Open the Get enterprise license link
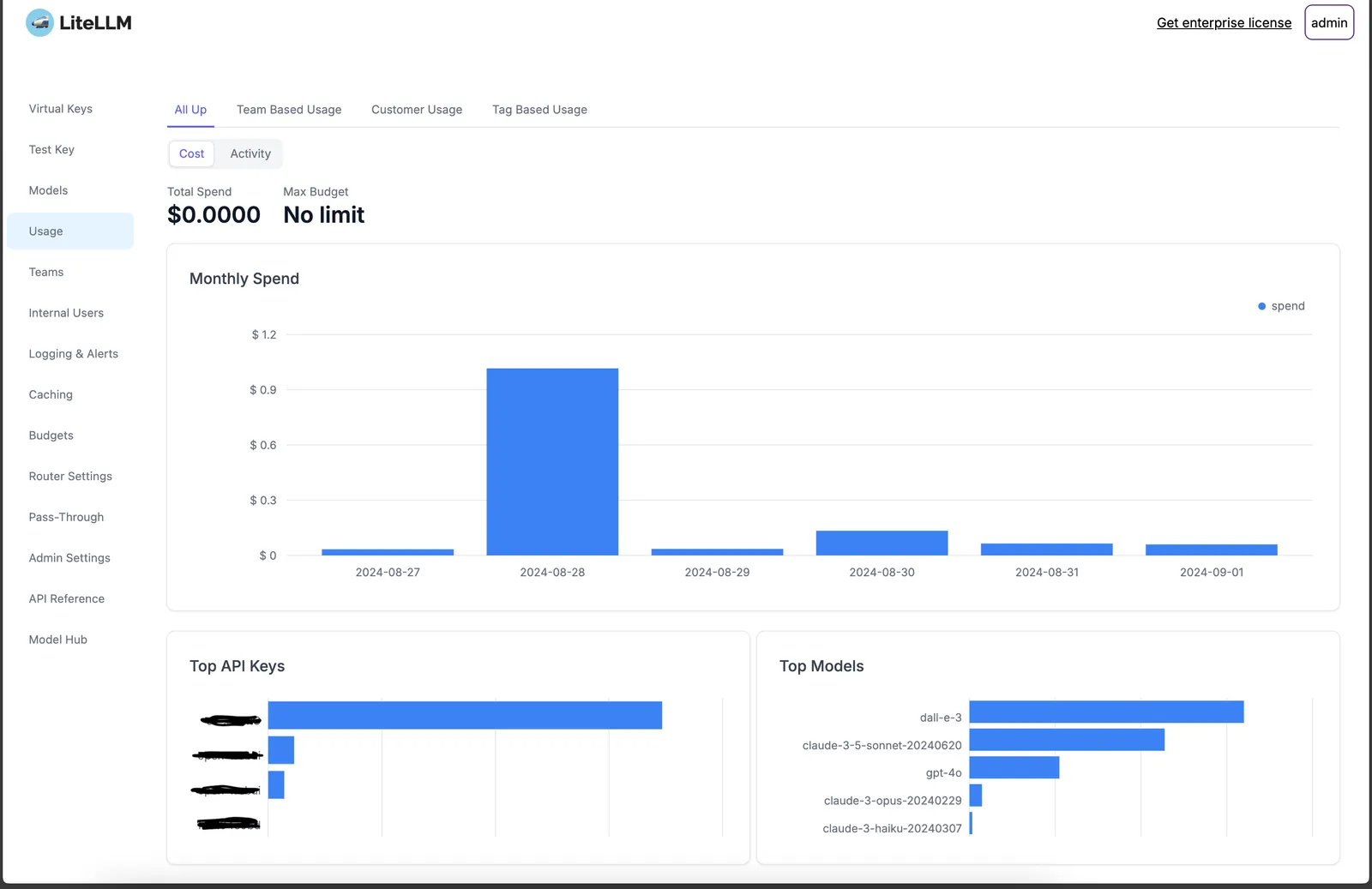This screenshot has width=1372, height=889. click(1223, 23)
